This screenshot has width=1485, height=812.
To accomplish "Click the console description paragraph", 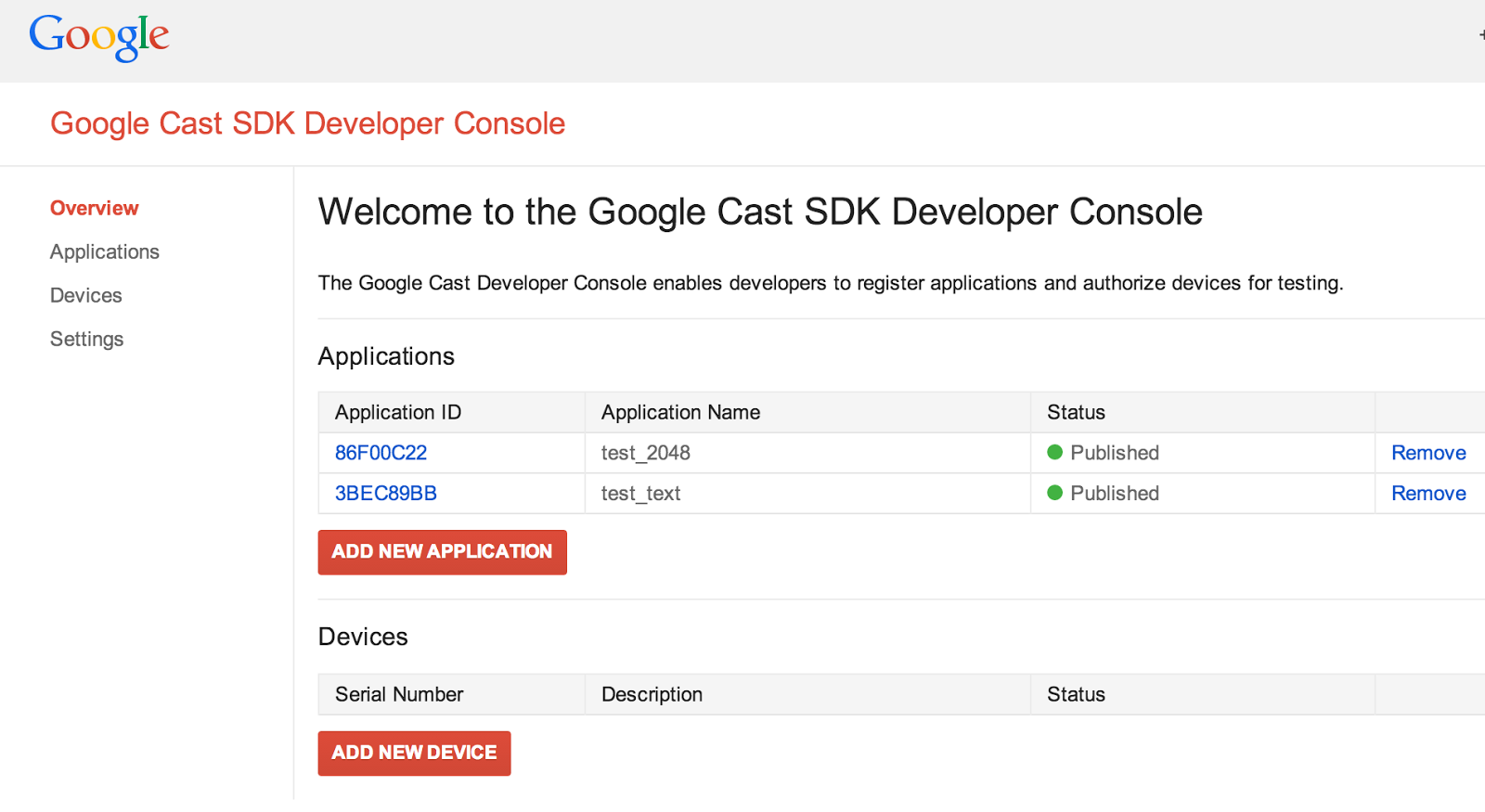I will [831, 283].
